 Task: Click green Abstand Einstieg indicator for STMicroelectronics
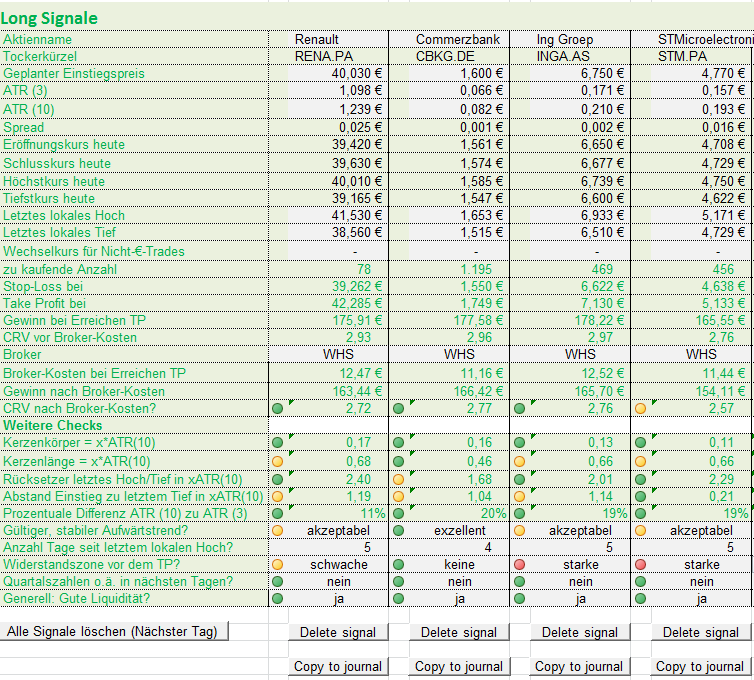tap(641, 496)
